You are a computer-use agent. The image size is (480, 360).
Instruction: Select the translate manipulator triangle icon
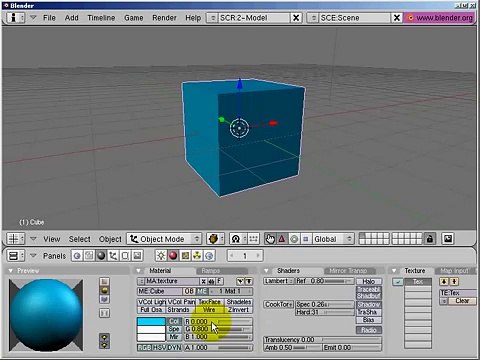pyautogui.click(x=282, y=239)
